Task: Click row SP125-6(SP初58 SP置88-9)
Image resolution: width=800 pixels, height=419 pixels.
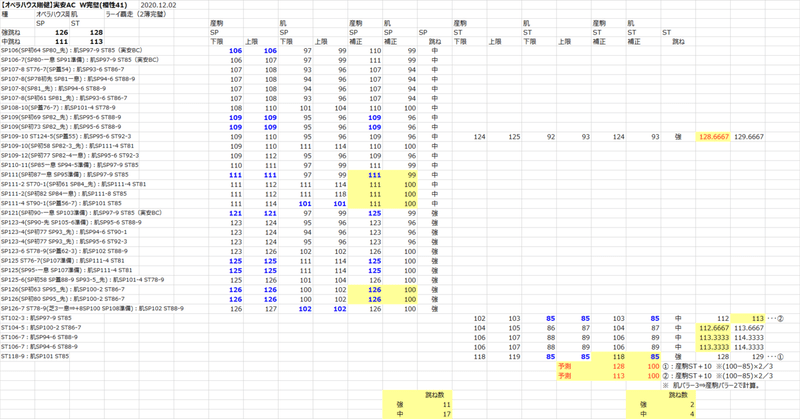Action: tap(83, 280)
